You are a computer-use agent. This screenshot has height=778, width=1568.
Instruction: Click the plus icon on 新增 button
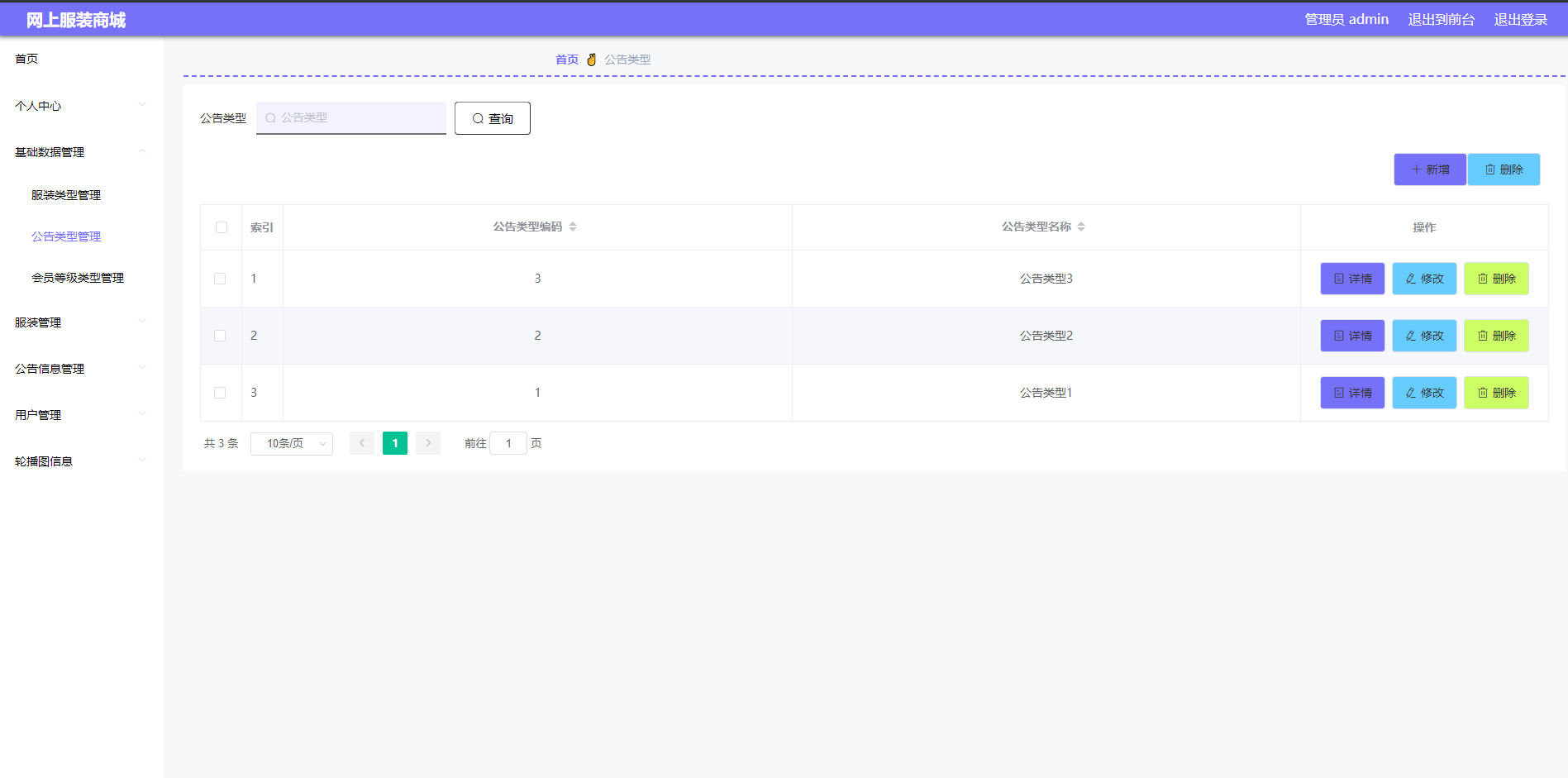point(1417,169)
